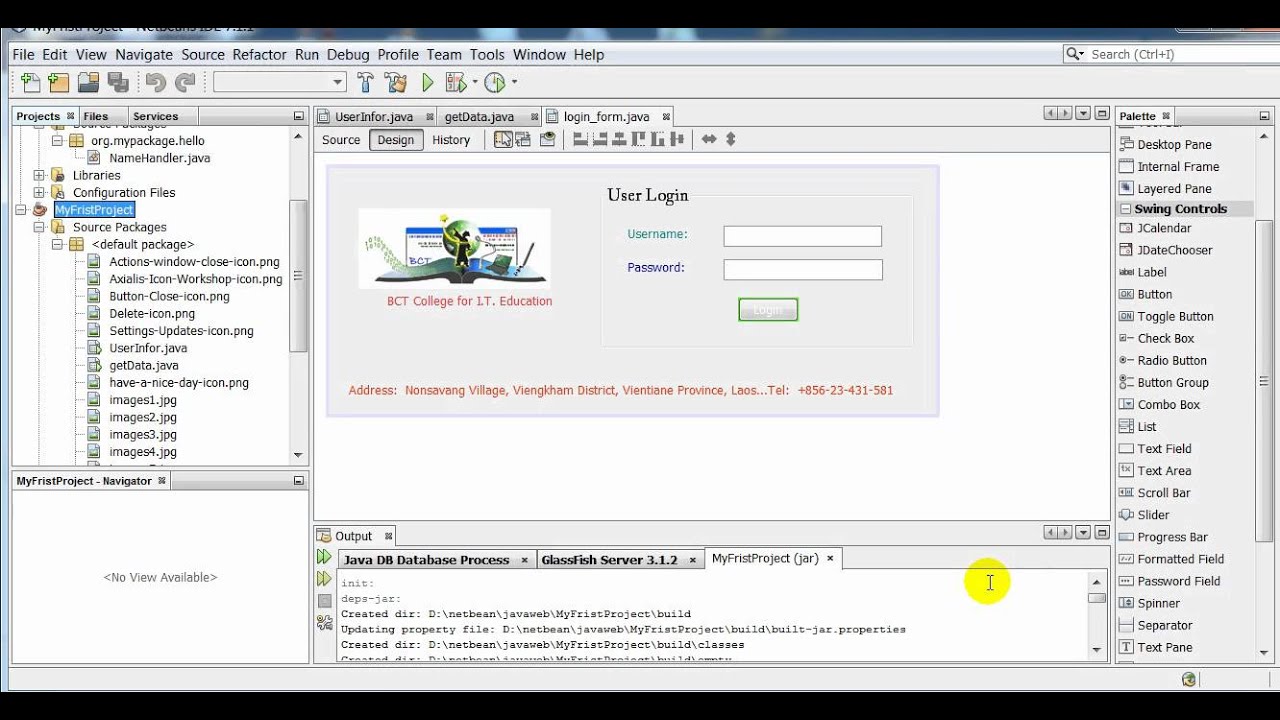Click the Undo arrow icon
The height and width of the screenshot is (720, 1280).
(155, 82)
